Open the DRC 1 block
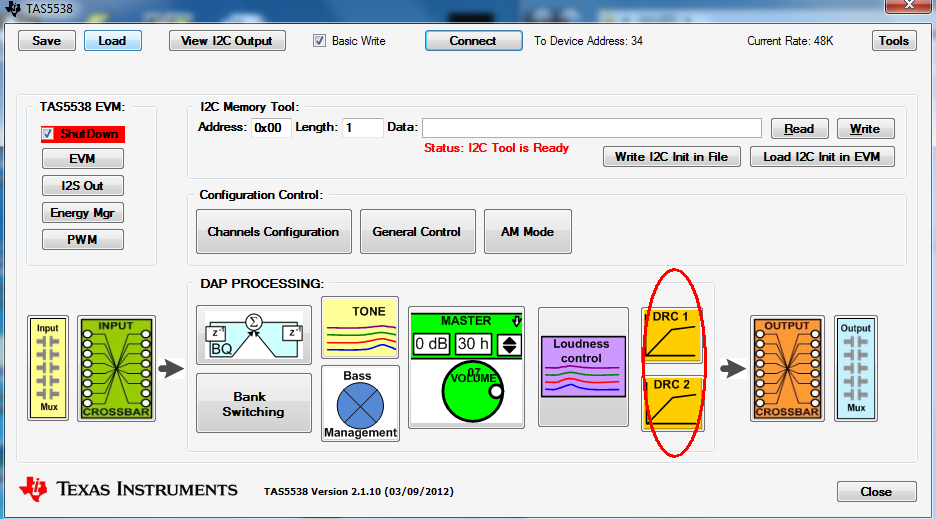This screenshot has height=519, width=936. pos(672,336)
